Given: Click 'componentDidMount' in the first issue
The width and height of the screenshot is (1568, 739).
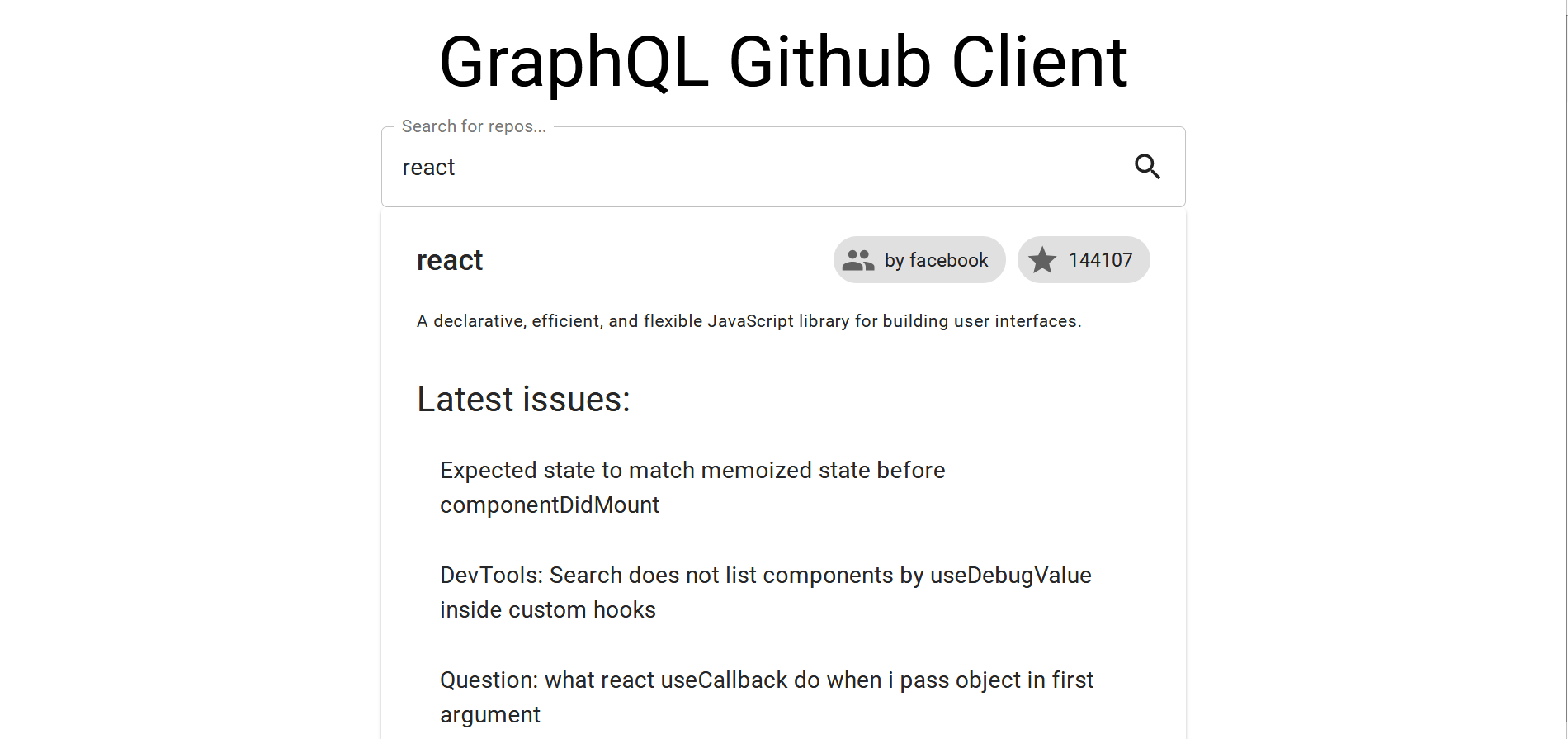Looking at the screenshot, I should pos(550,505).
